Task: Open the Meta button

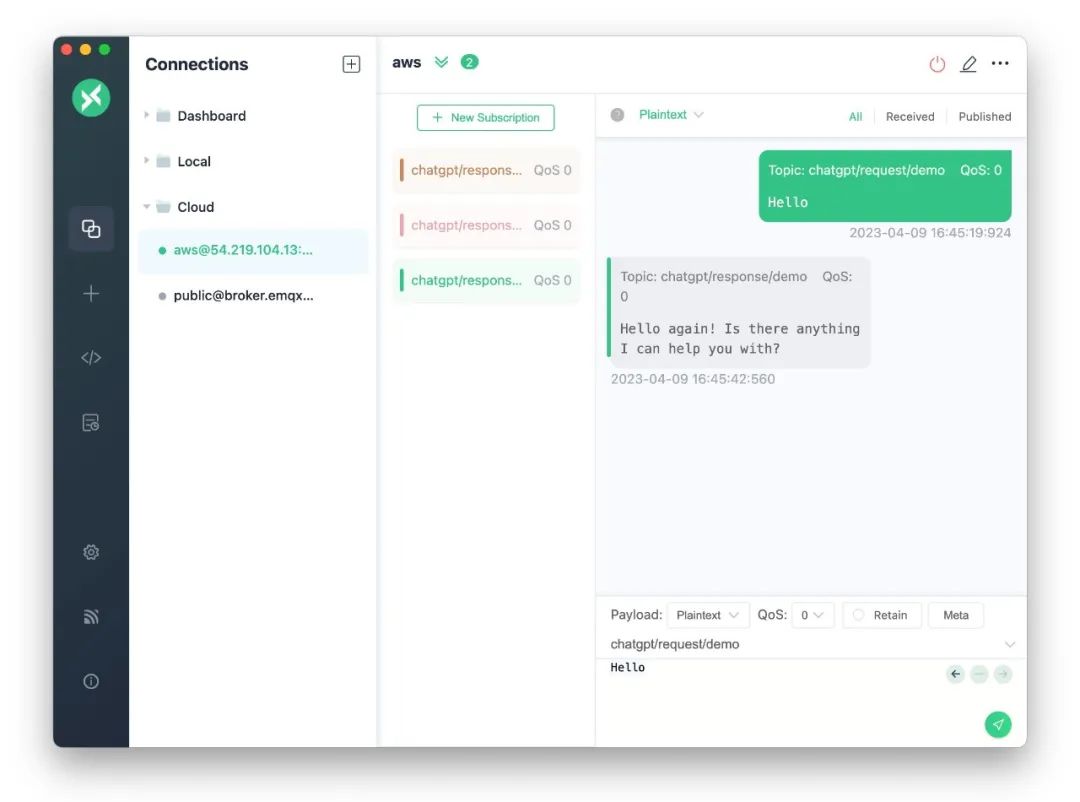Action: (955, 615)
